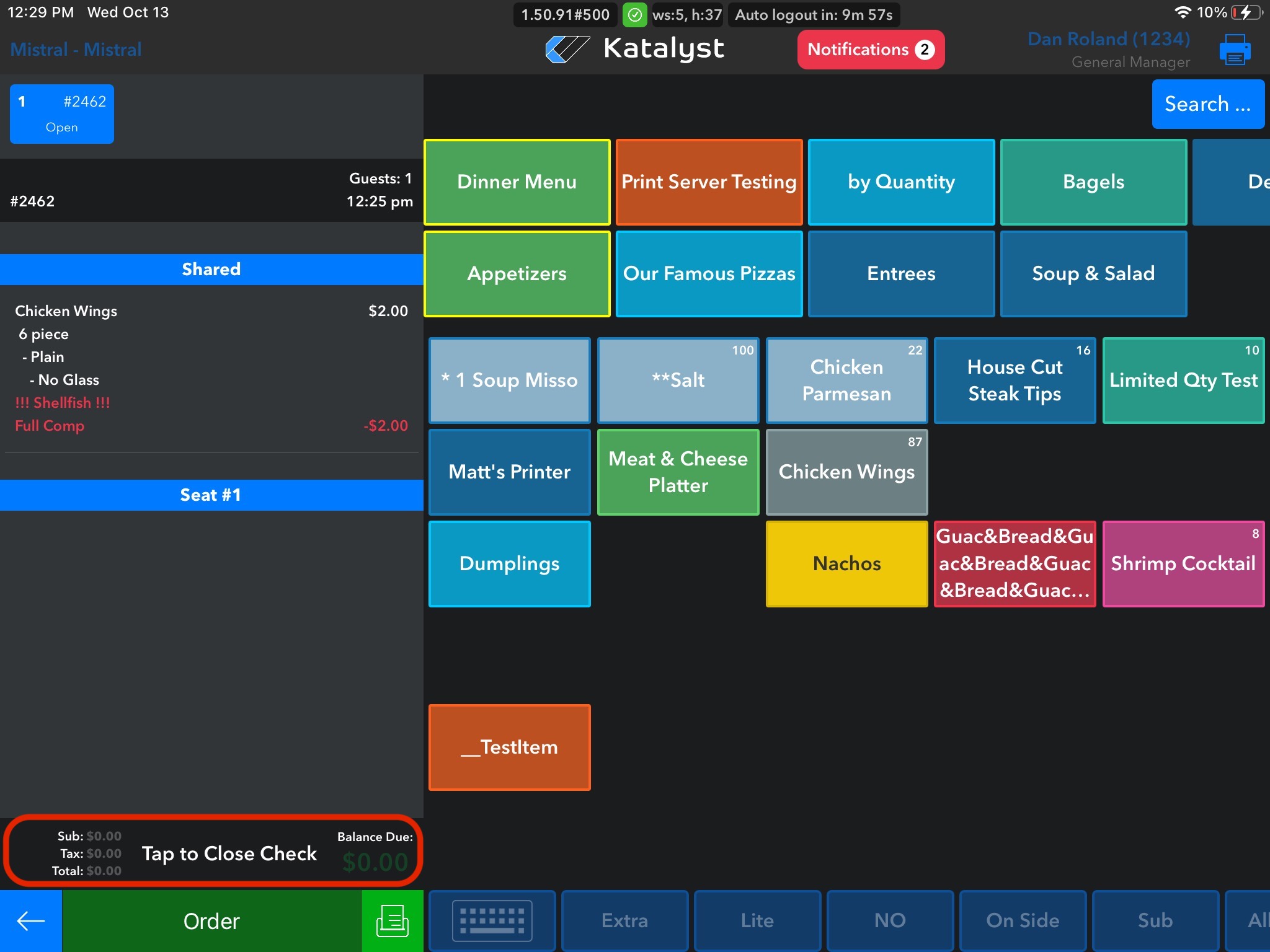Tap the Wi-Fi status icon
The image size is (1270, 952).
click(x=1183, y=12)
